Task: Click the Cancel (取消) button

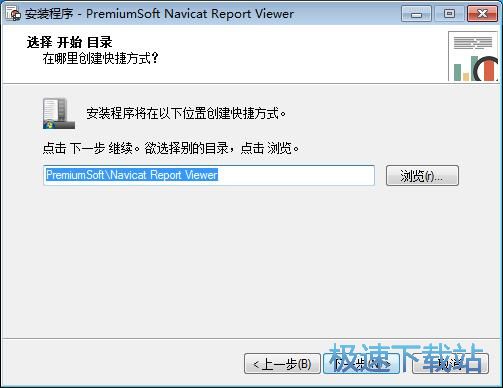Action: click(450, 364)
